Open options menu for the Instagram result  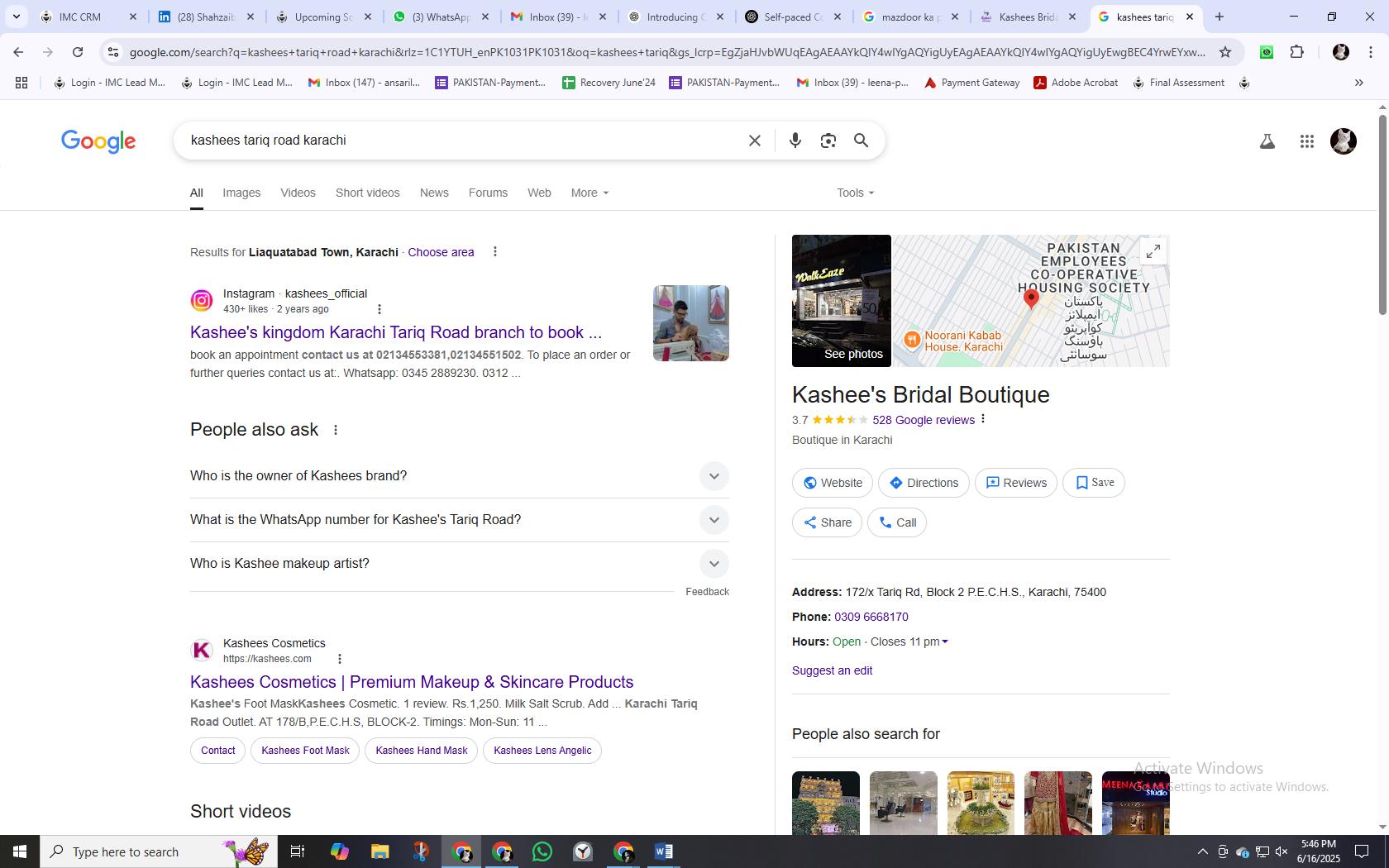[x=379, y=309]
